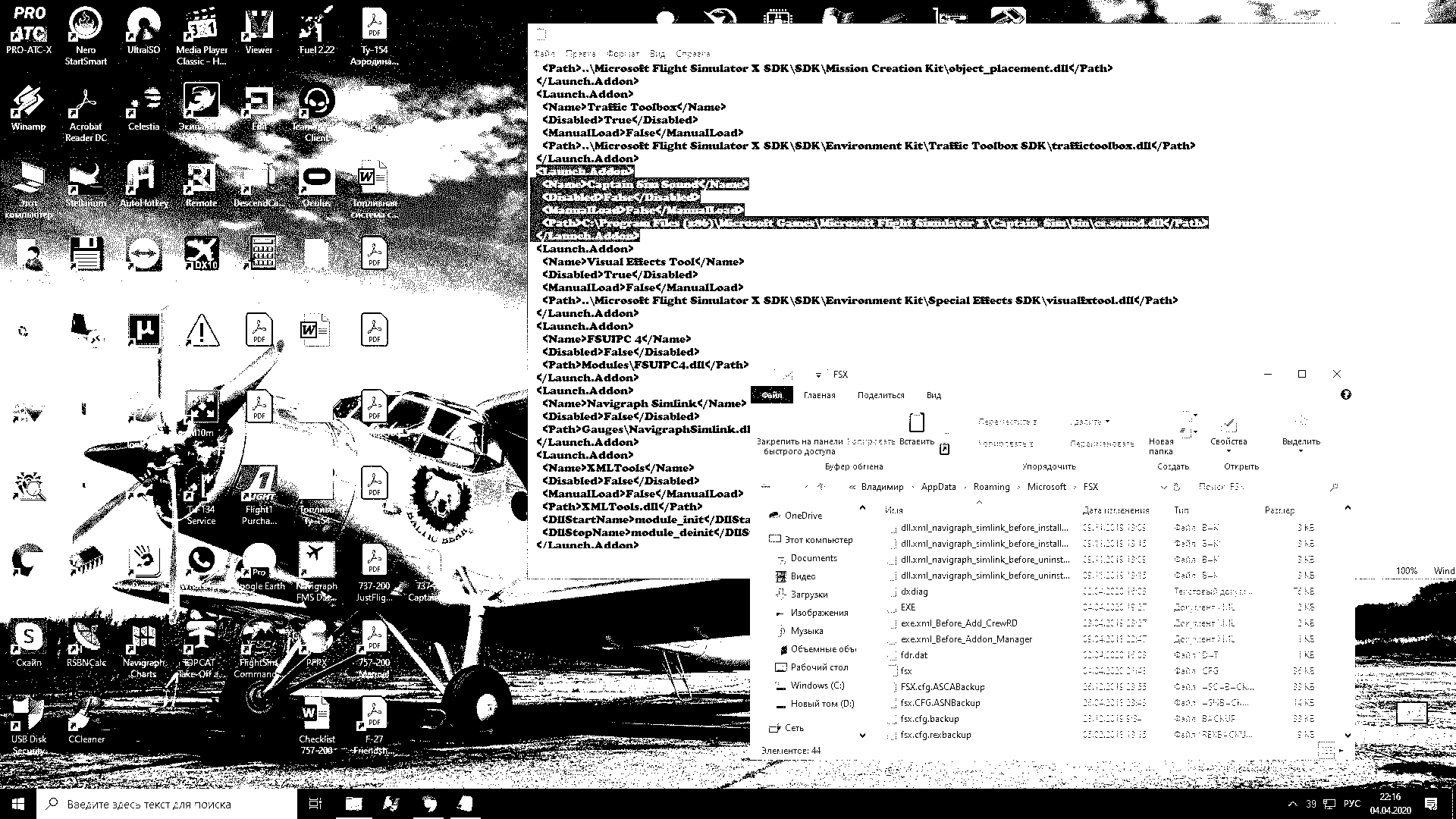
Task: Launch CCleaner from the desktop
Action: (x=85, y=717)
